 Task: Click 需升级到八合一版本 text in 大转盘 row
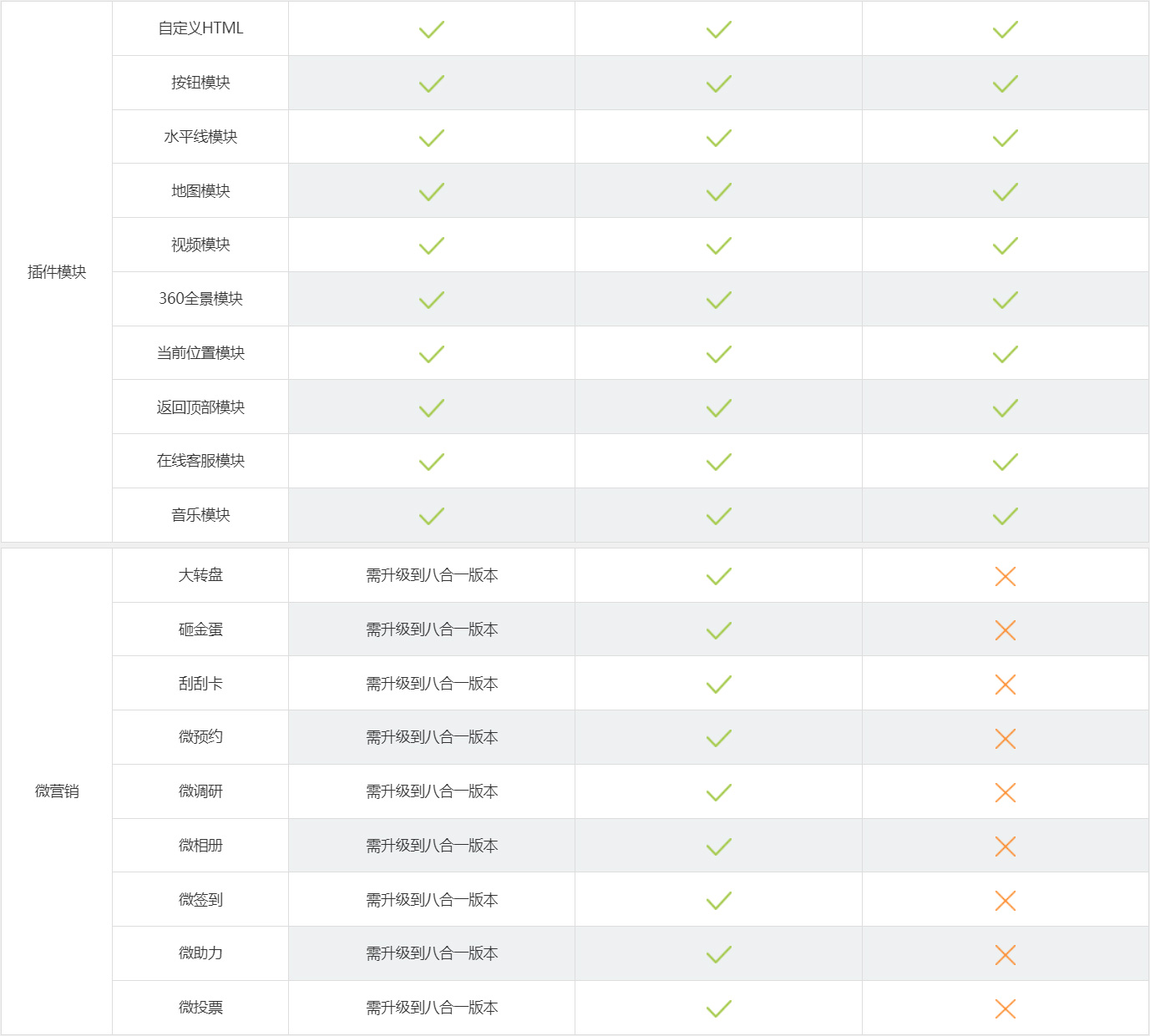[x=432, y=575]
